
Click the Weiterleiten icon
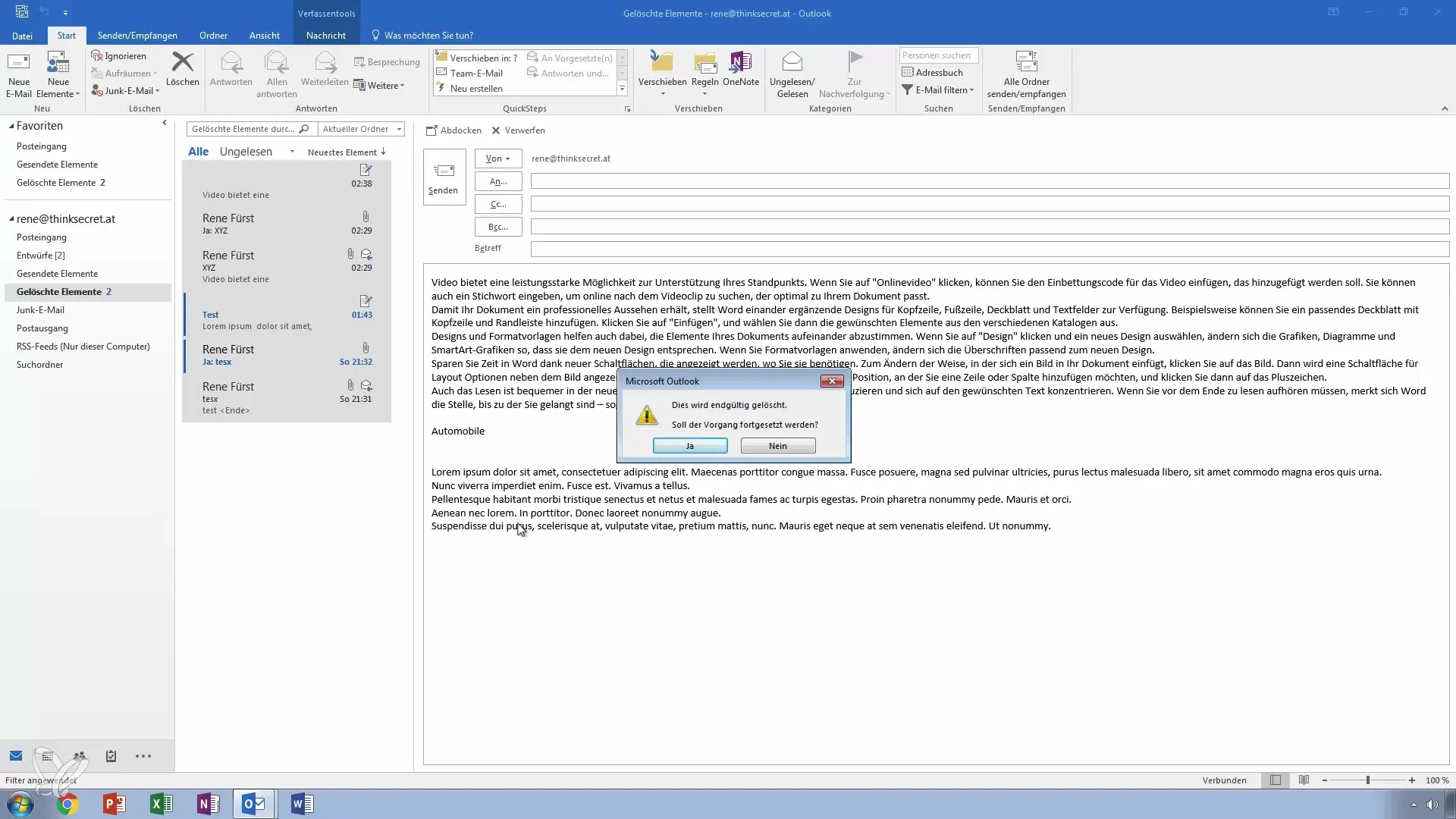[325, 62]
